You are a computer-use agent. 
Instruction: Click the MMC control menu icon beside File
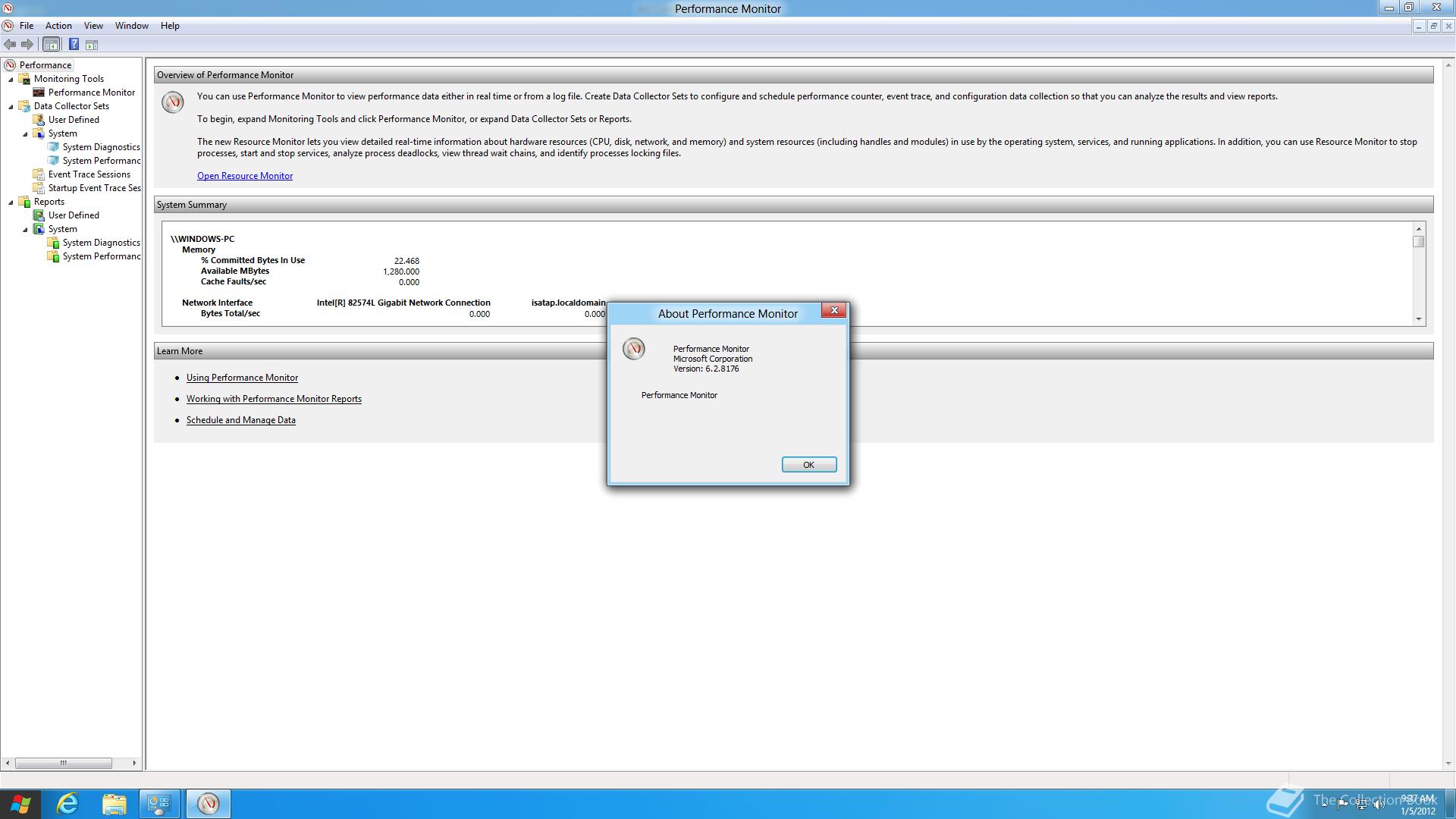pos(8,26)
